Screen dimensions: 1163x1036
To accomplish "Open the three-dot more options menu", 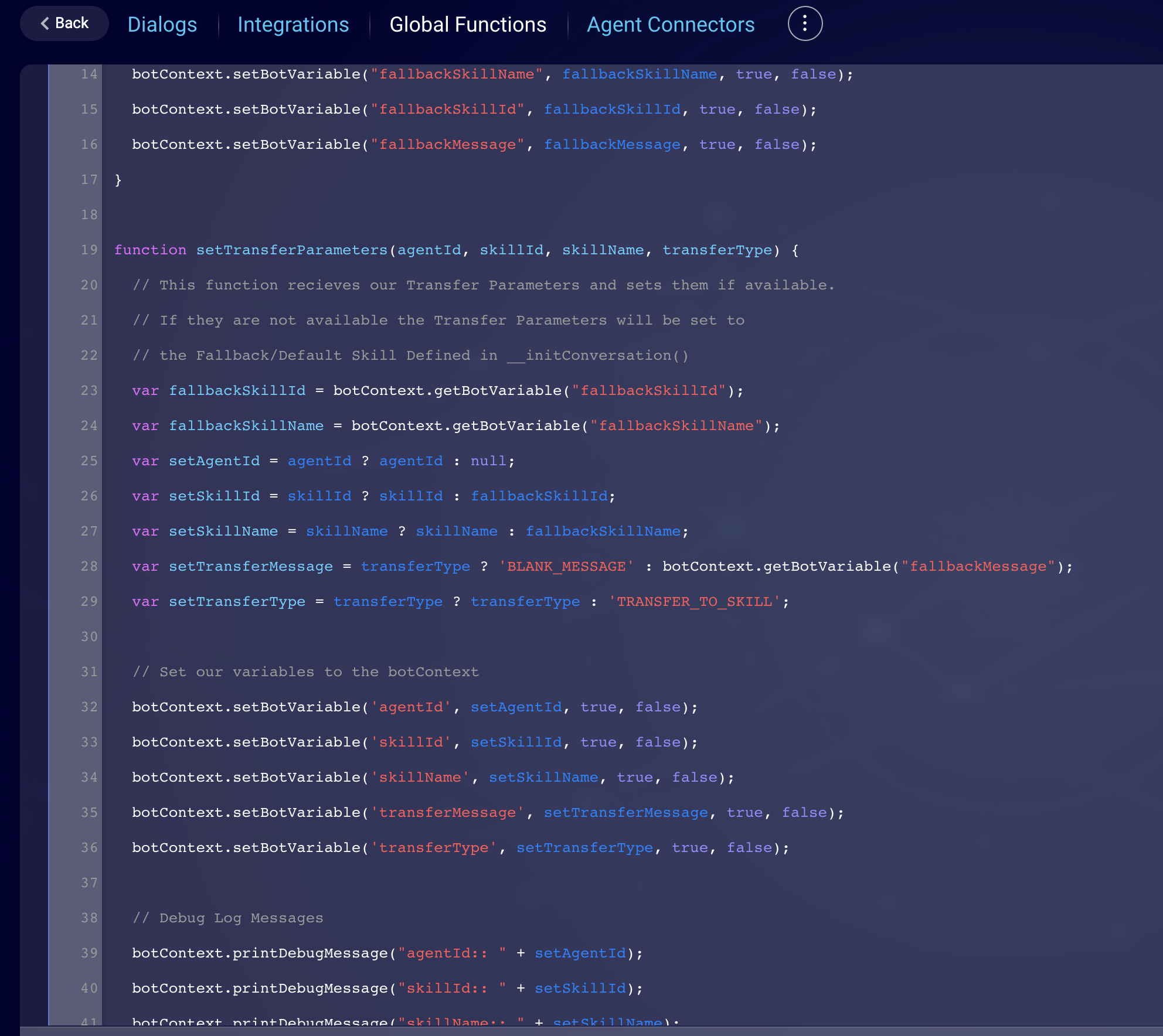I will (x=805, y=23).
